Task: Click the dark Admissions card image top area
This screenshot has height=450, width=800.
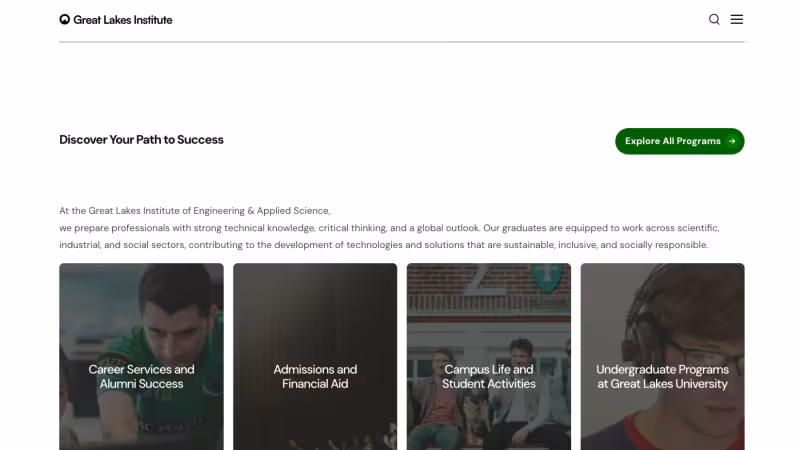Action: (315, 306)
